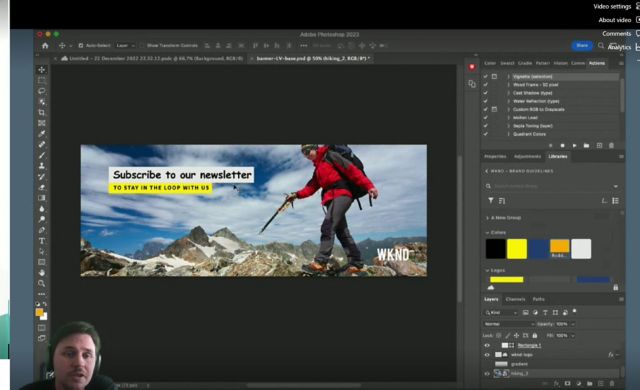Hide the hiking_2 layer
Image resolution: width=640 pixels, height=390 pixels.
pos(487,373)
